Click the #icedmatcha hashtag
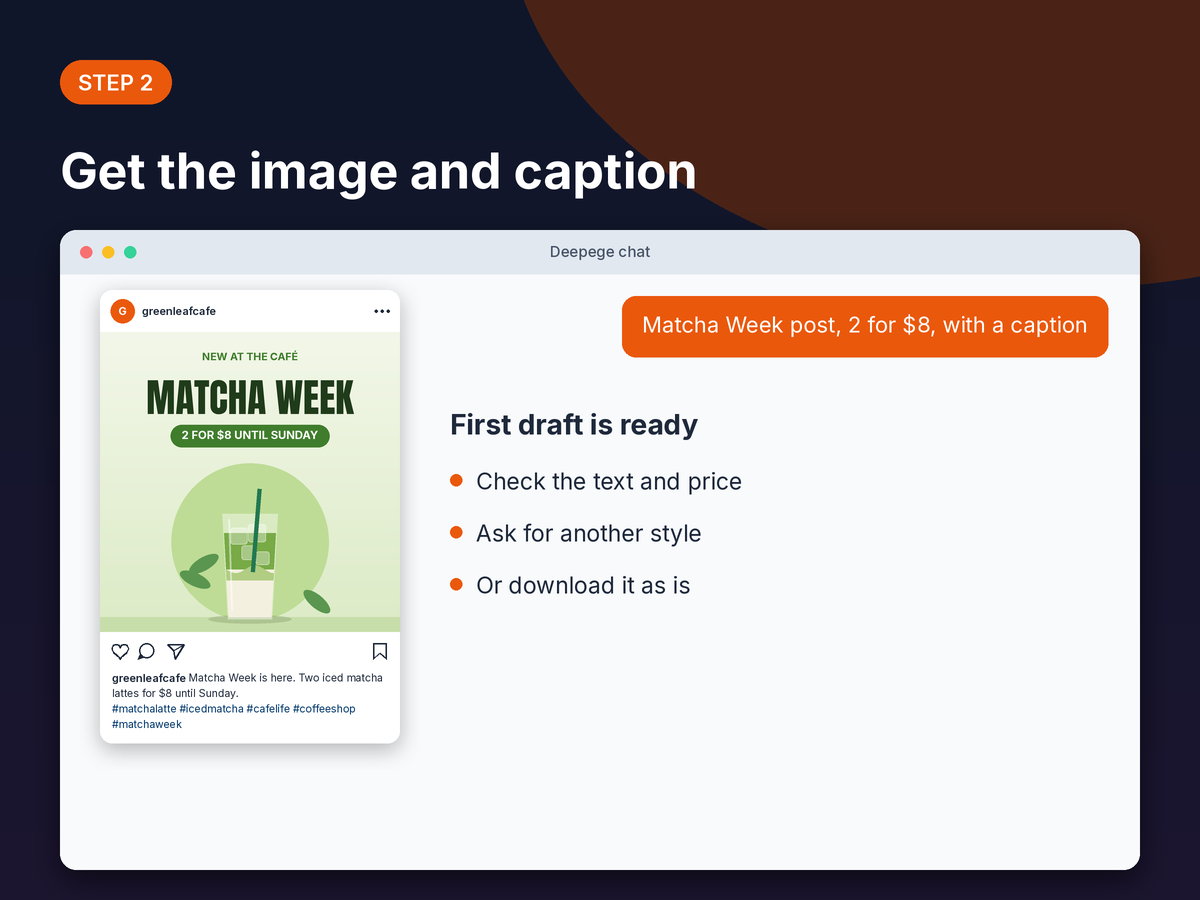The width and height of the screenshot is (1200, 900). [211, 709]
